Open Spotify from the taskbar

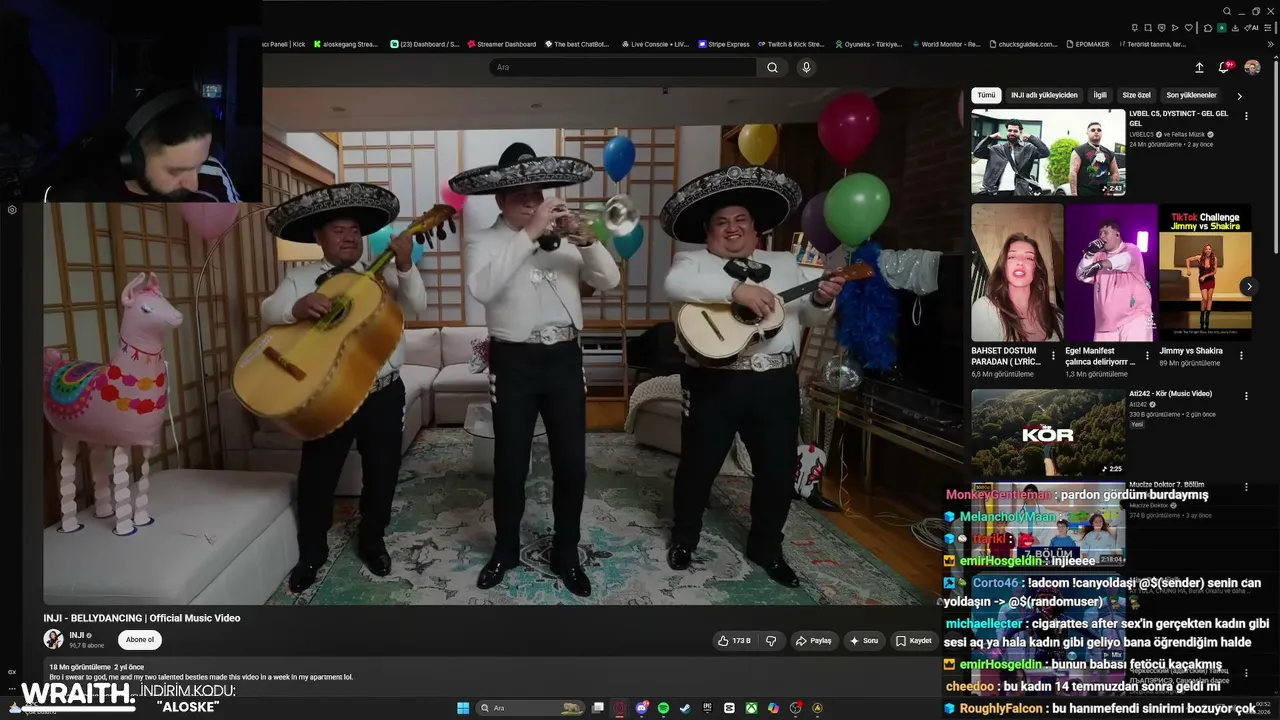[x=664, y=708]
